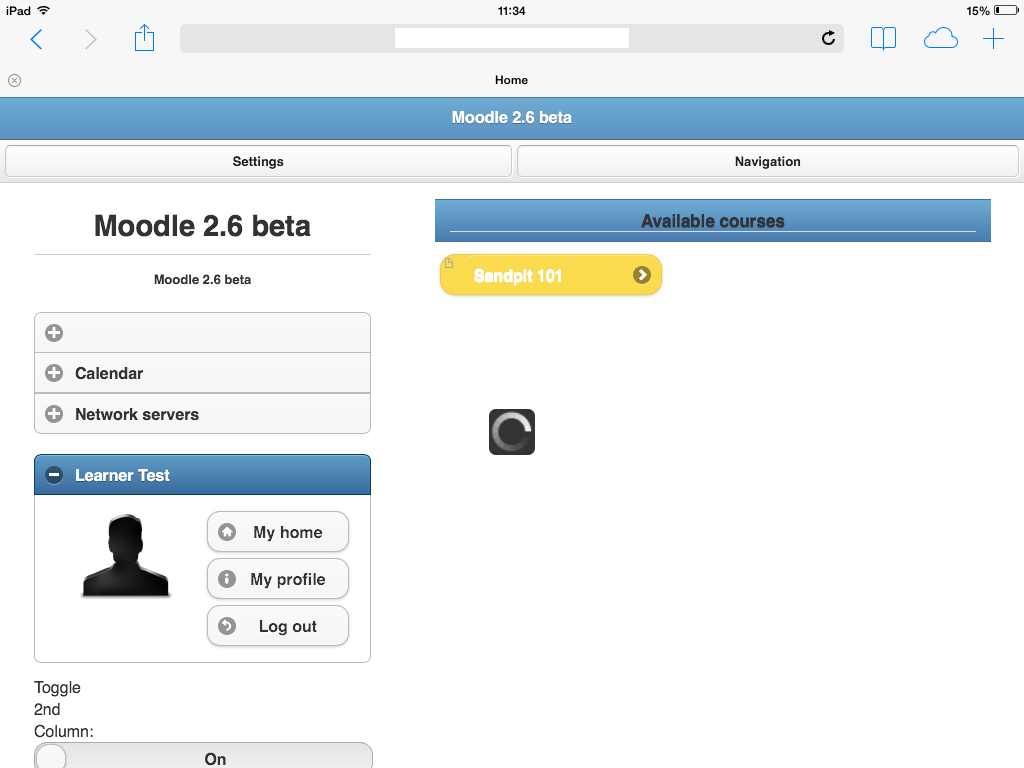Tap the Wi-Fi icon in status bar
Viewport: 1024px width, 768px height.
click(43, 10)
